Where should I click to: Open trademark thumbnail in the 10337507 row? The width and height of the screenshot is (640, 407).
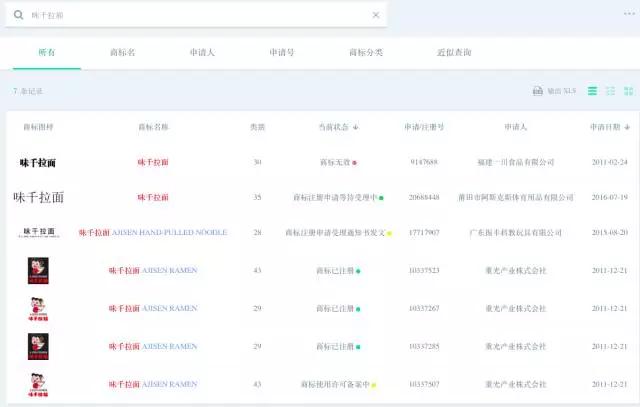point(38,385)
